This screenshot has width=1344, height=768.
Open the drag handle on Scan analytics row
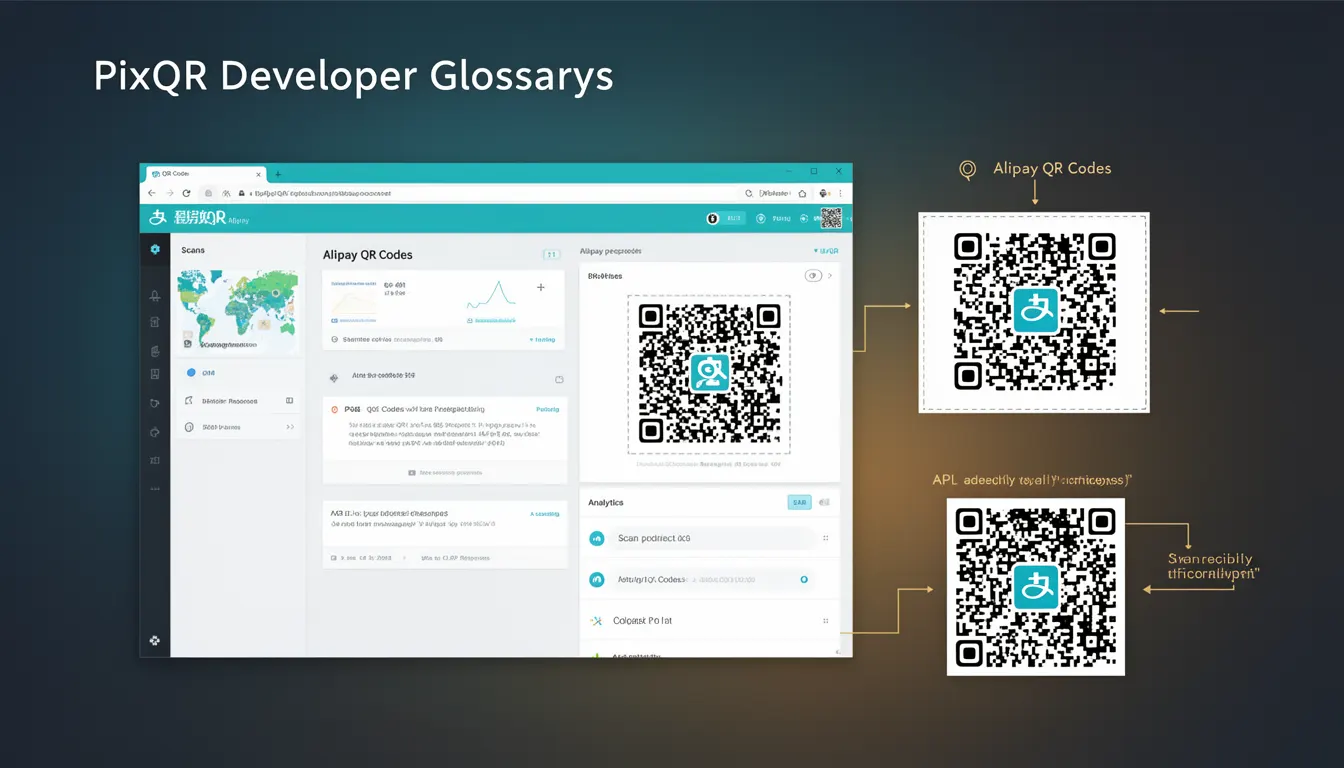click(826, 538)
